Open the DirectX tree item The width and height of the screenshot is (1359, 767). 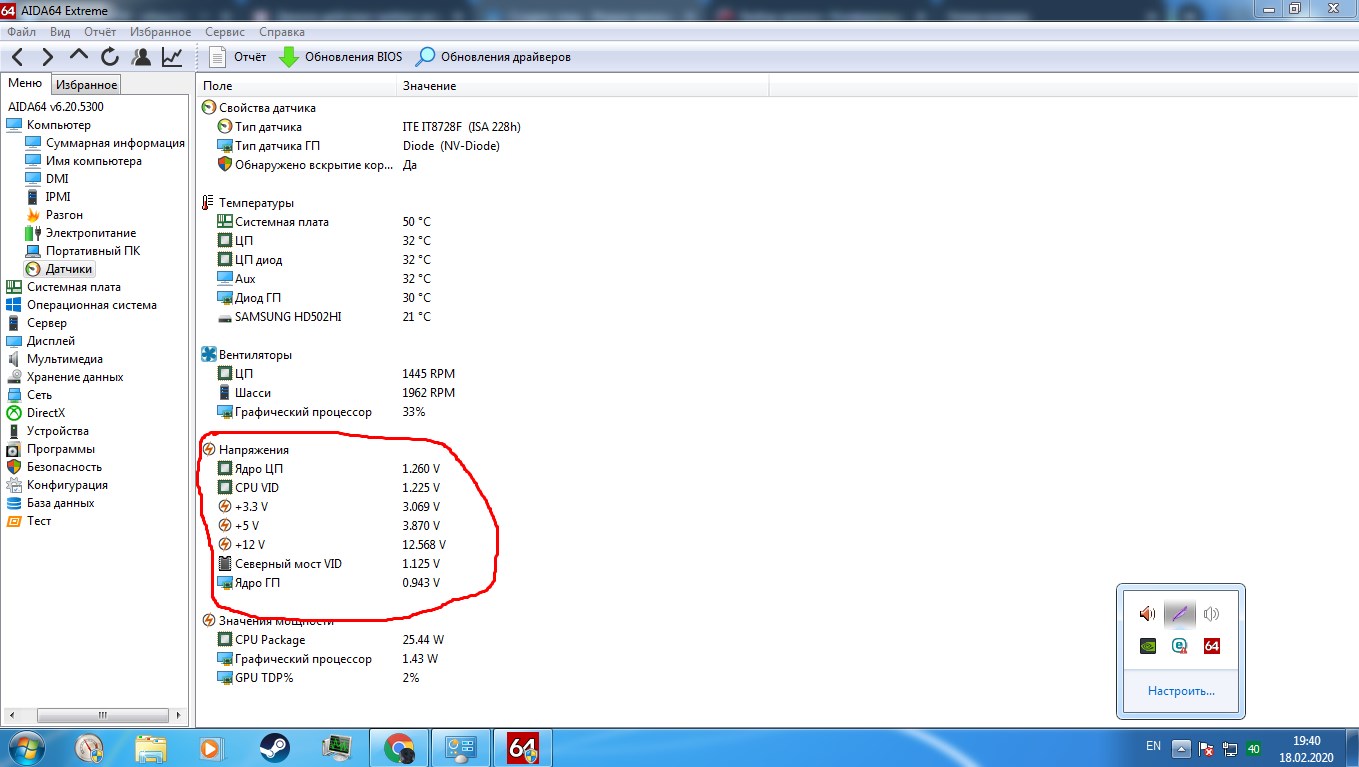(x=36, y=413)
